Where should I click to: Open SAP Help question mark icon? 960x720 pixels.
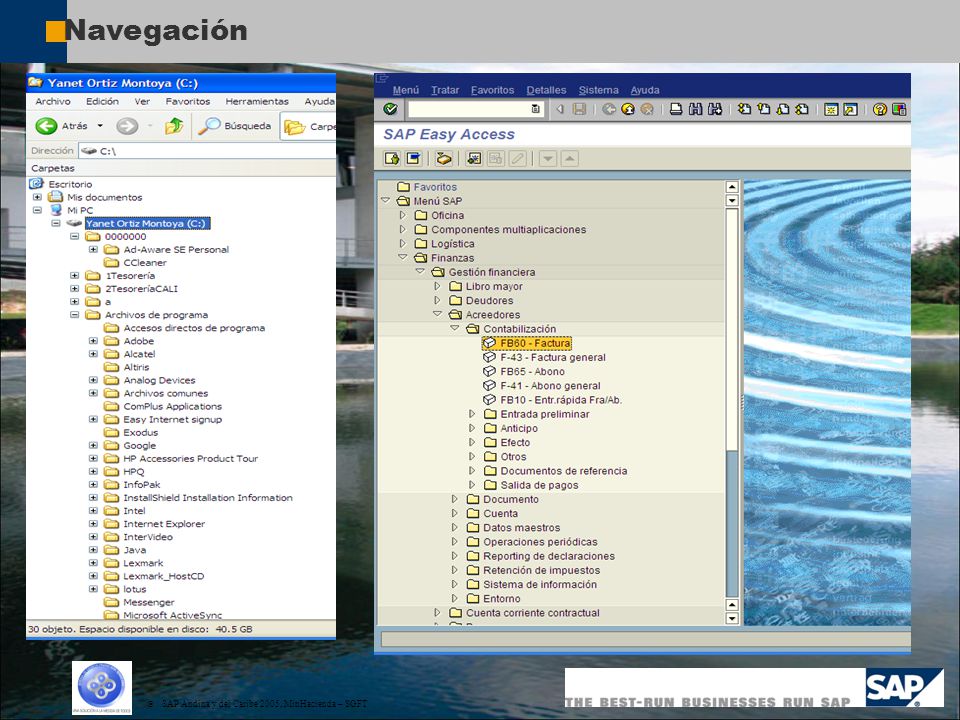coord(880,109)
